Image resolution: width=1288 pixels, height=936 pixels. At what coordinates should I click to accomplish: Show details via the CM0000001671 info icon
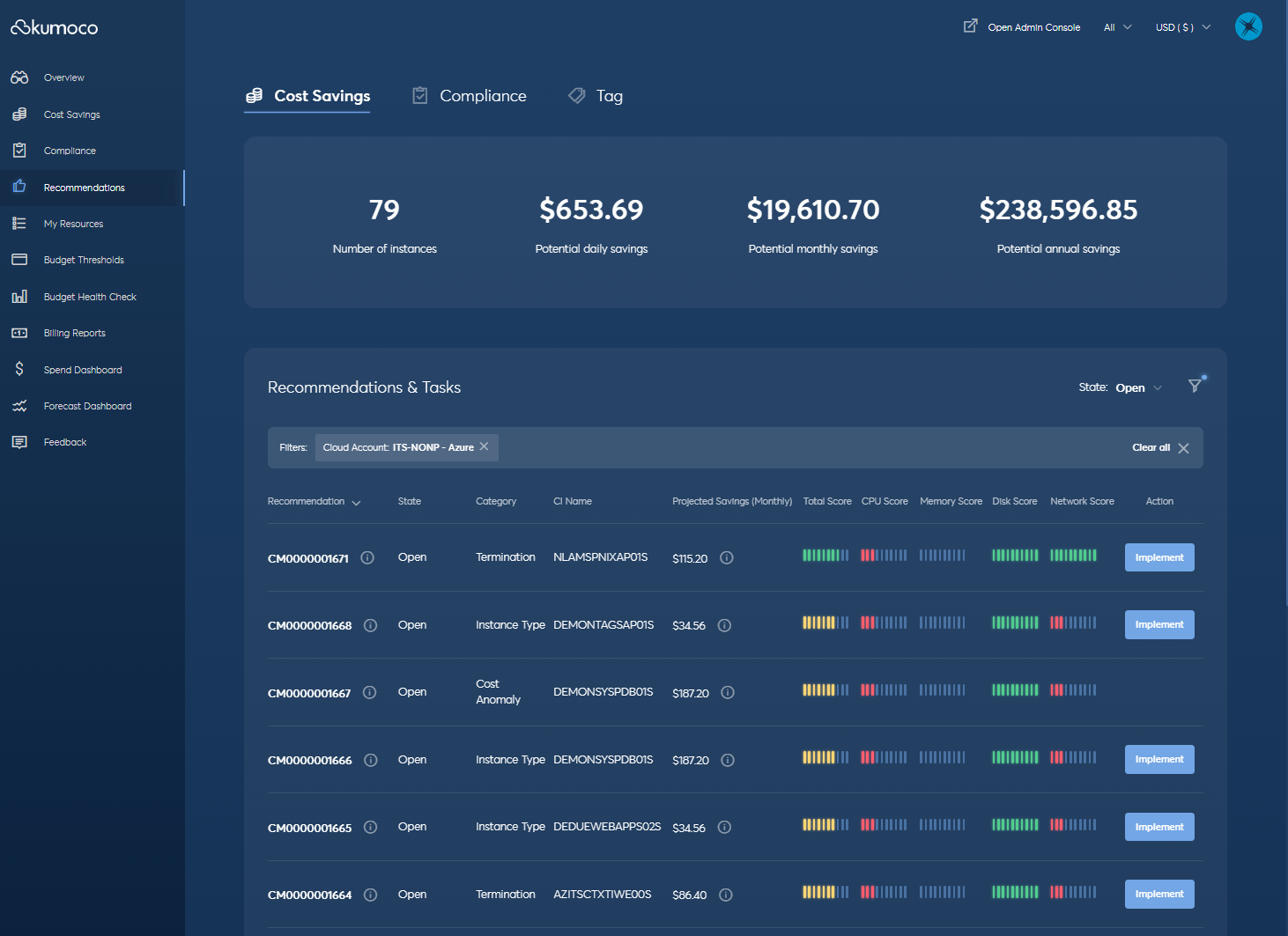367,557
